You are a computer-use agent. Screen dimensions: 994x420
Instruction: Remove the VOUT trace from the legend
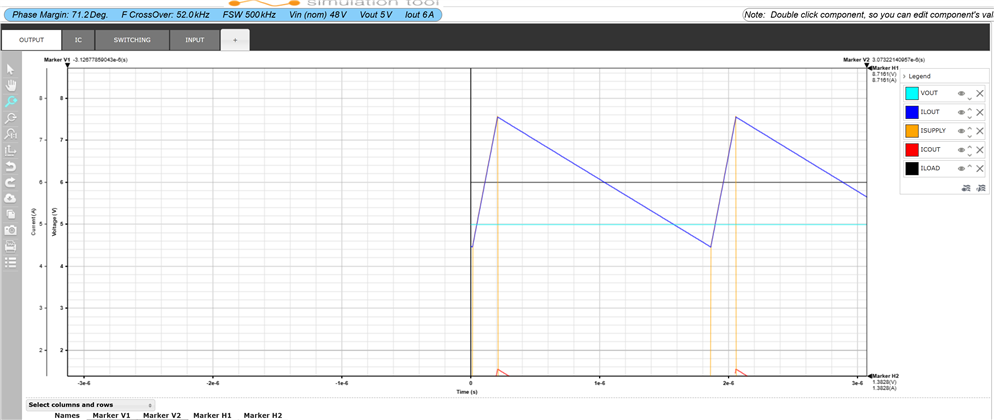point(979,94)
